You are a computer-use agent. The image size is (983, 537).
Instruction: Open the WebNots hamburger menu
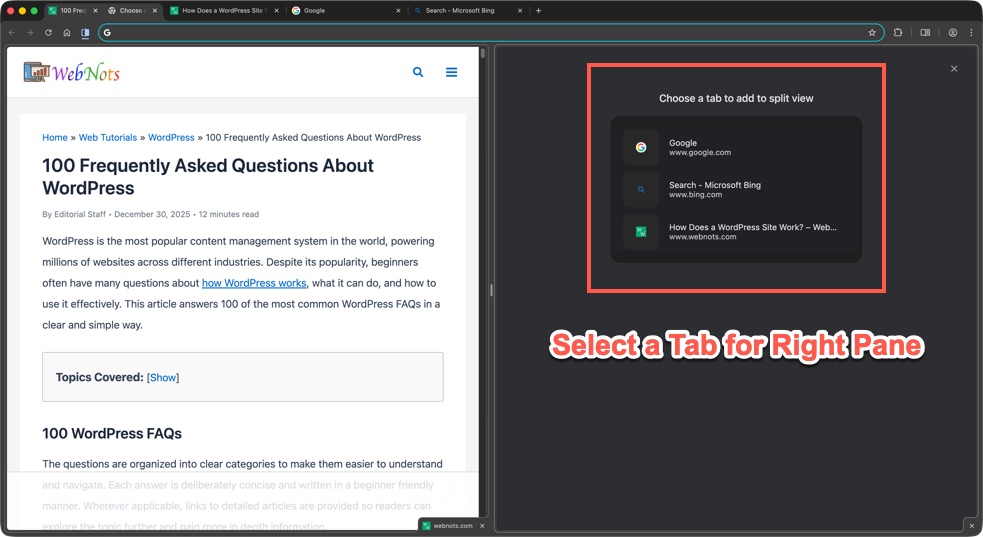click(451, 72)
